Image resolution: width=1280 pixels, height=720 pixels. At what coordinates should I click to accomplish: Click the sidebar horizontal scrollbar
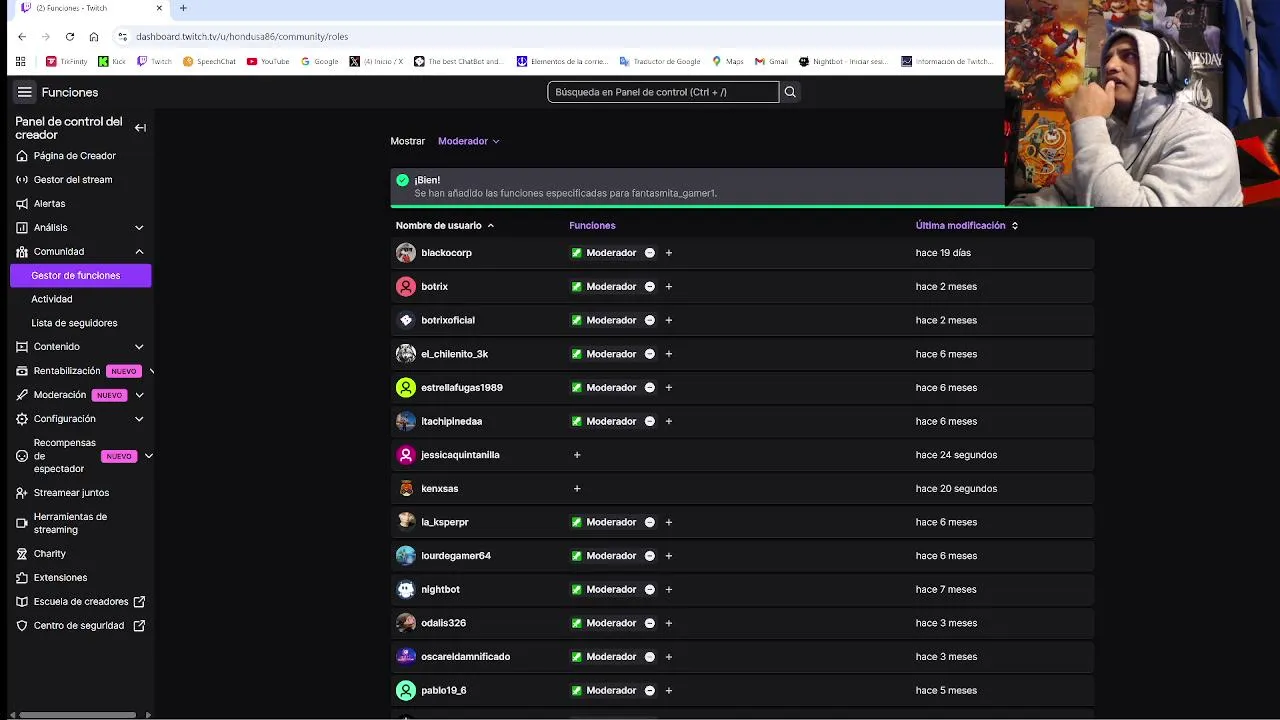(78, 715)
